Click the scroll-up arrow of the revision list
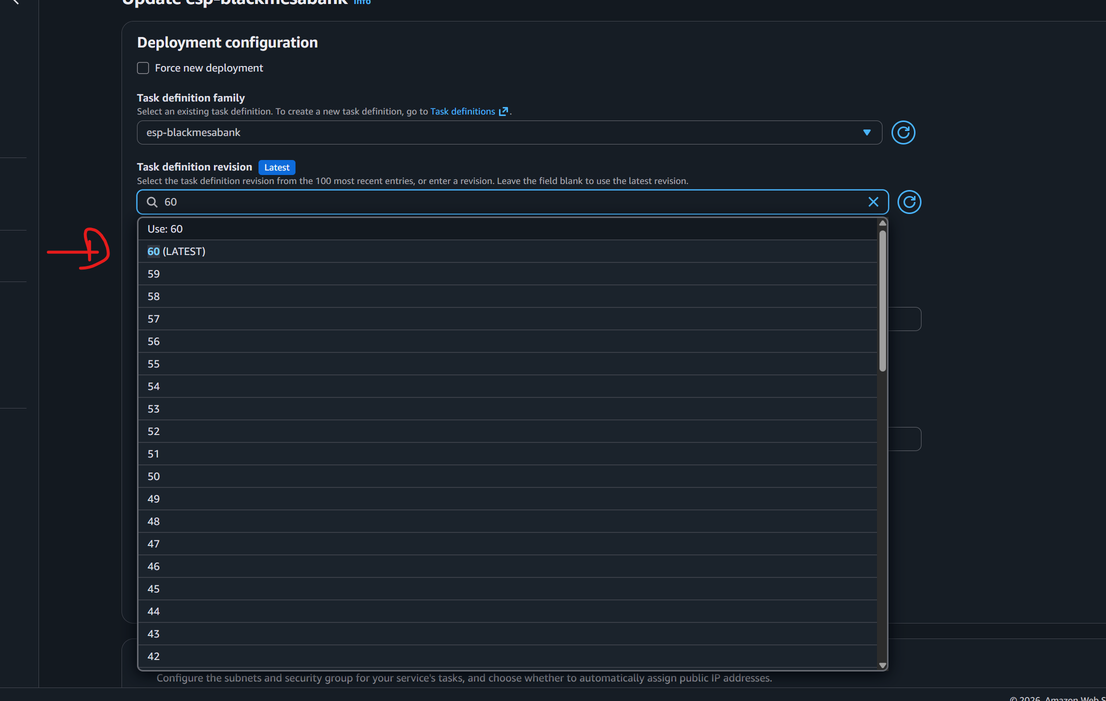1106x701 pixels. (882, 224)
